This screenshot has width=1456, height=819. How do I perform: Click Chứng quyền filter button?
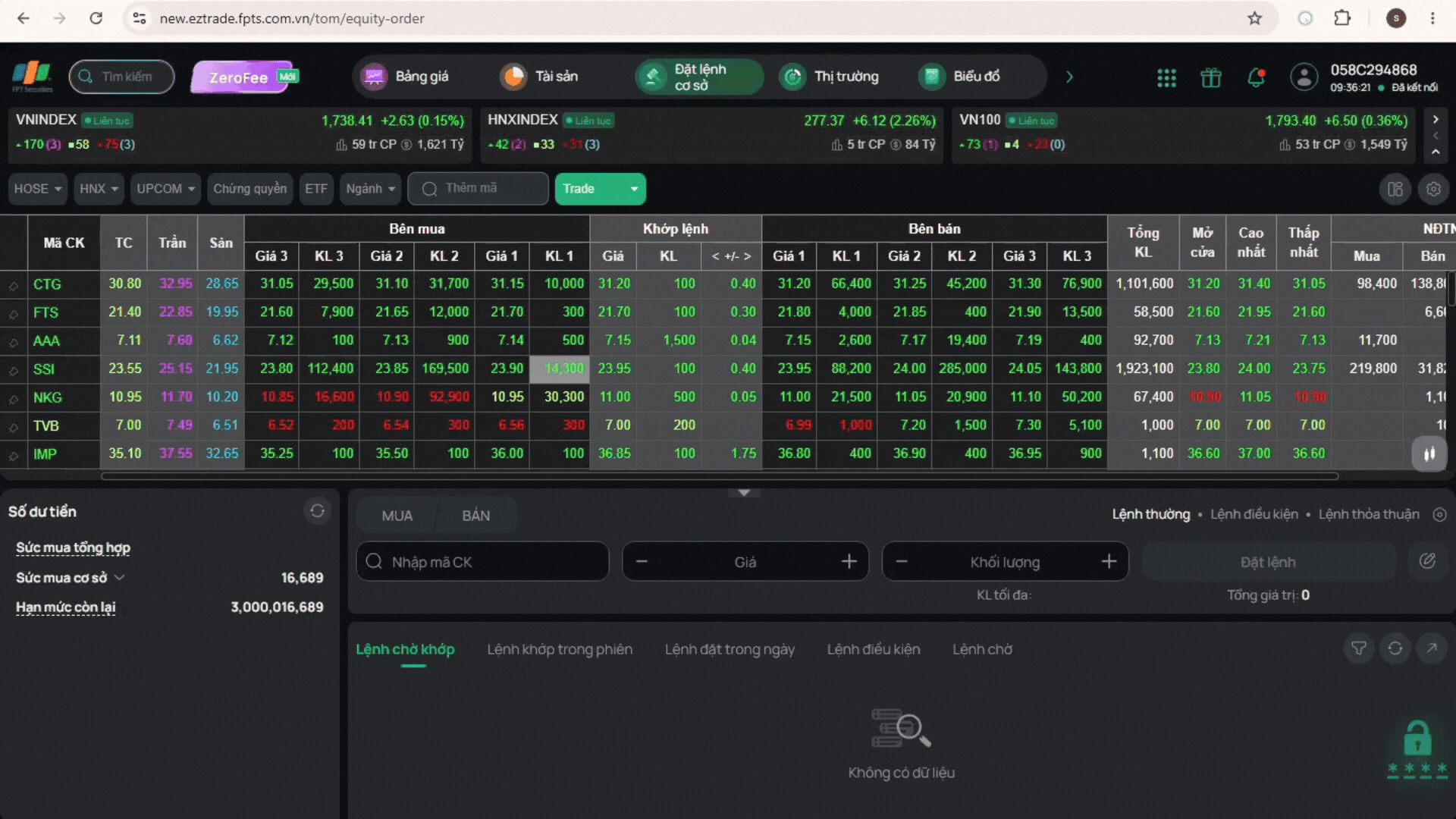point(249,189)
